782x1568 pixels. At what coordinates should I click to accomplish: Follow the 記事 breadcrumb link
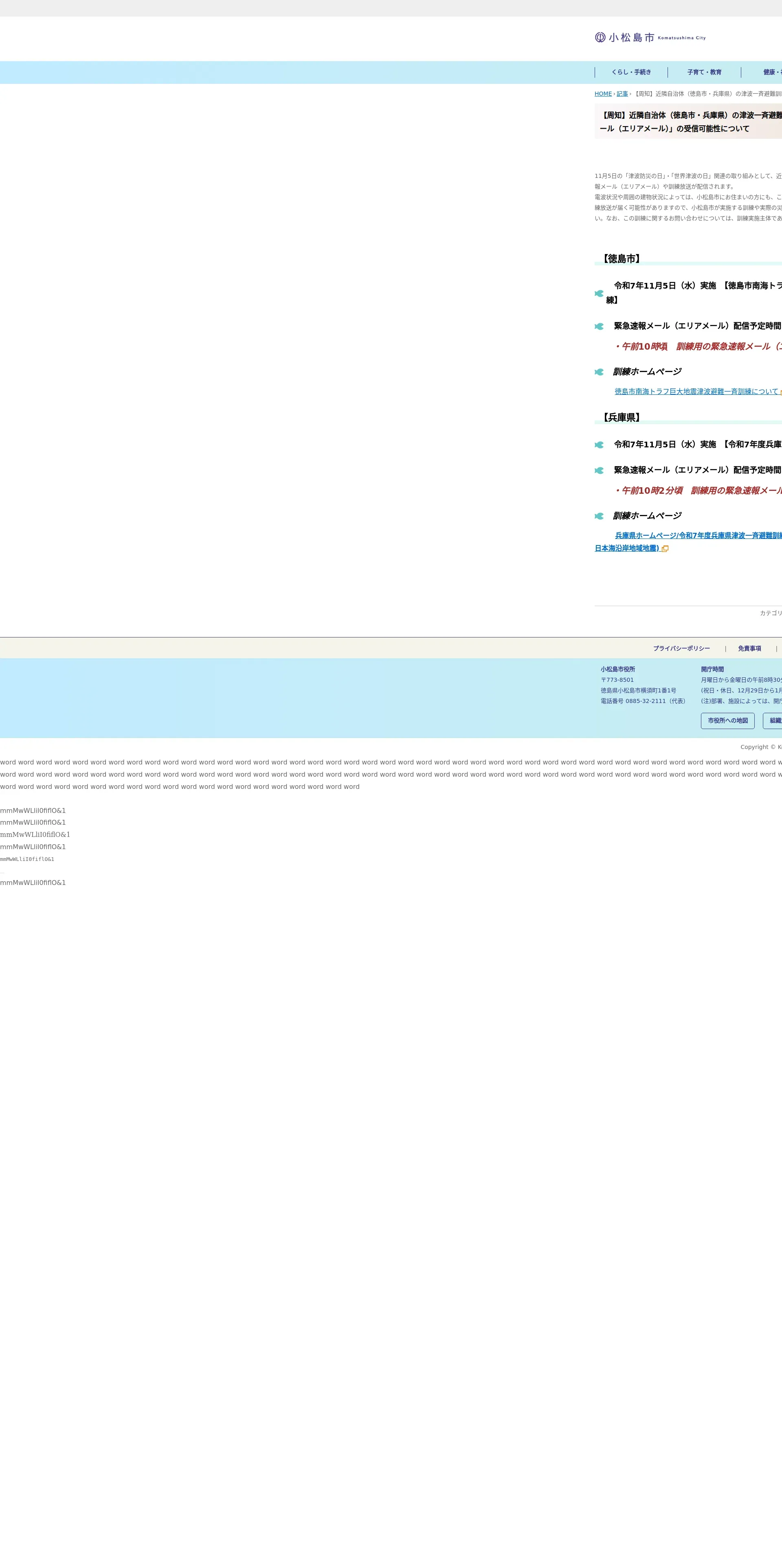[x=622, y=94]
